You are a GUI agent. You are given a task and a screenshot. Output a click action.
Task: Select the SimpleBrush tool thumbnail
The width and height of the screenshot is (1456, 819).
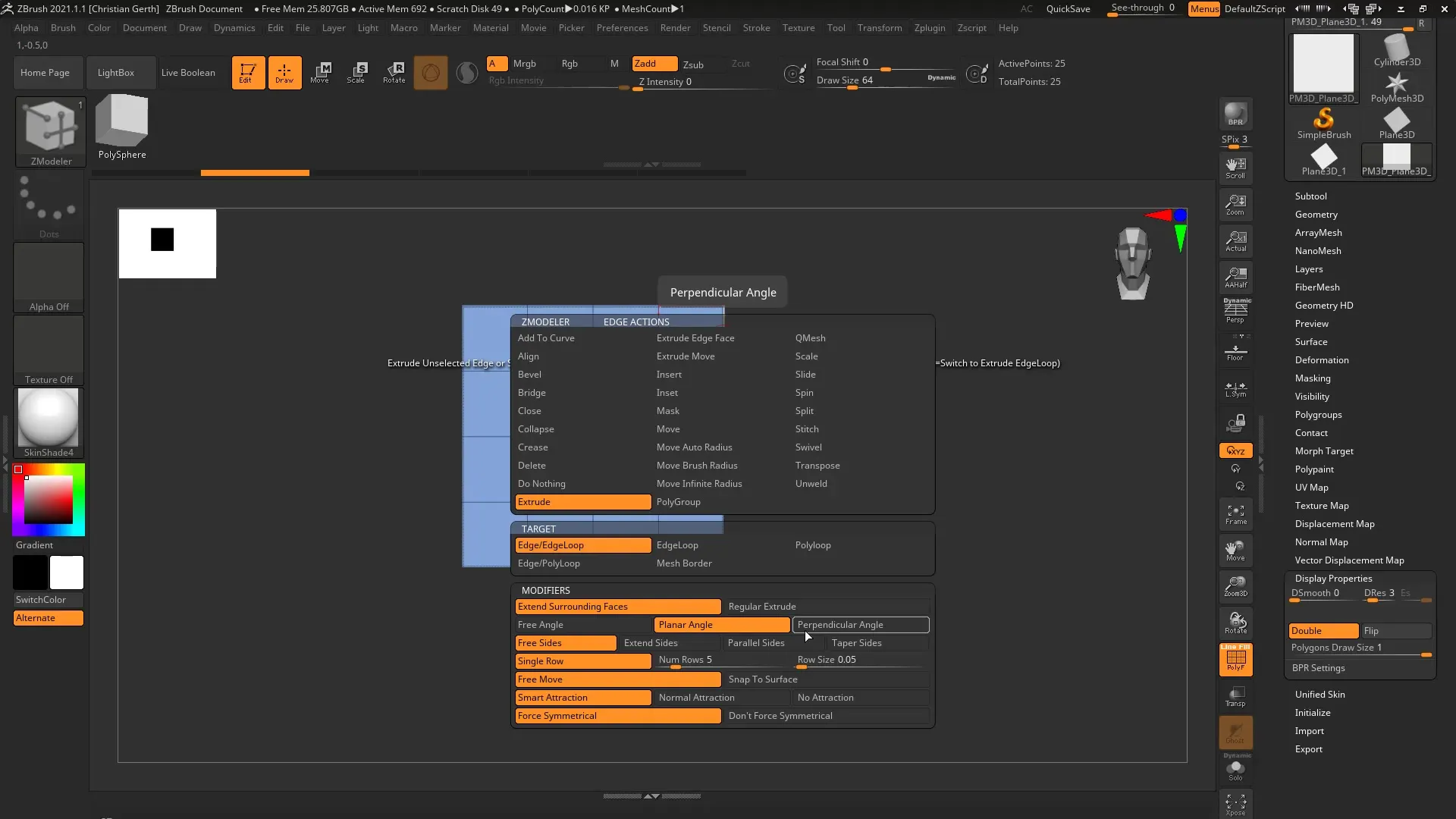pos(1323,124)
